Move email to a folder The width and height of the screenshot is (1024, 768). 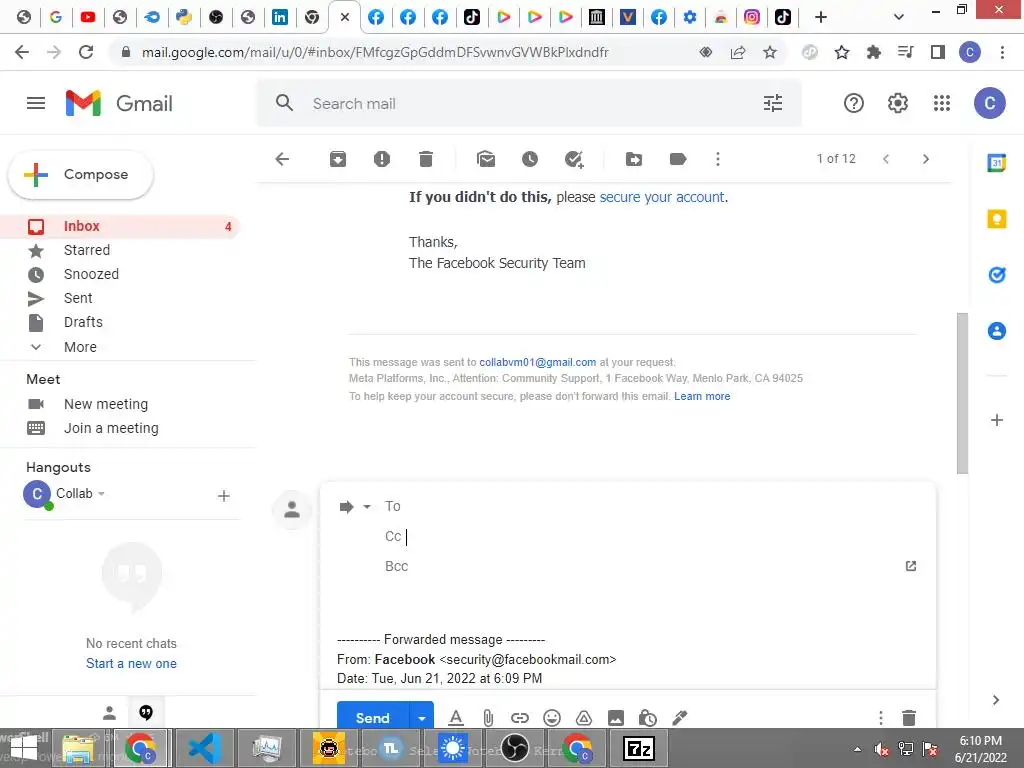click(633, 159)
